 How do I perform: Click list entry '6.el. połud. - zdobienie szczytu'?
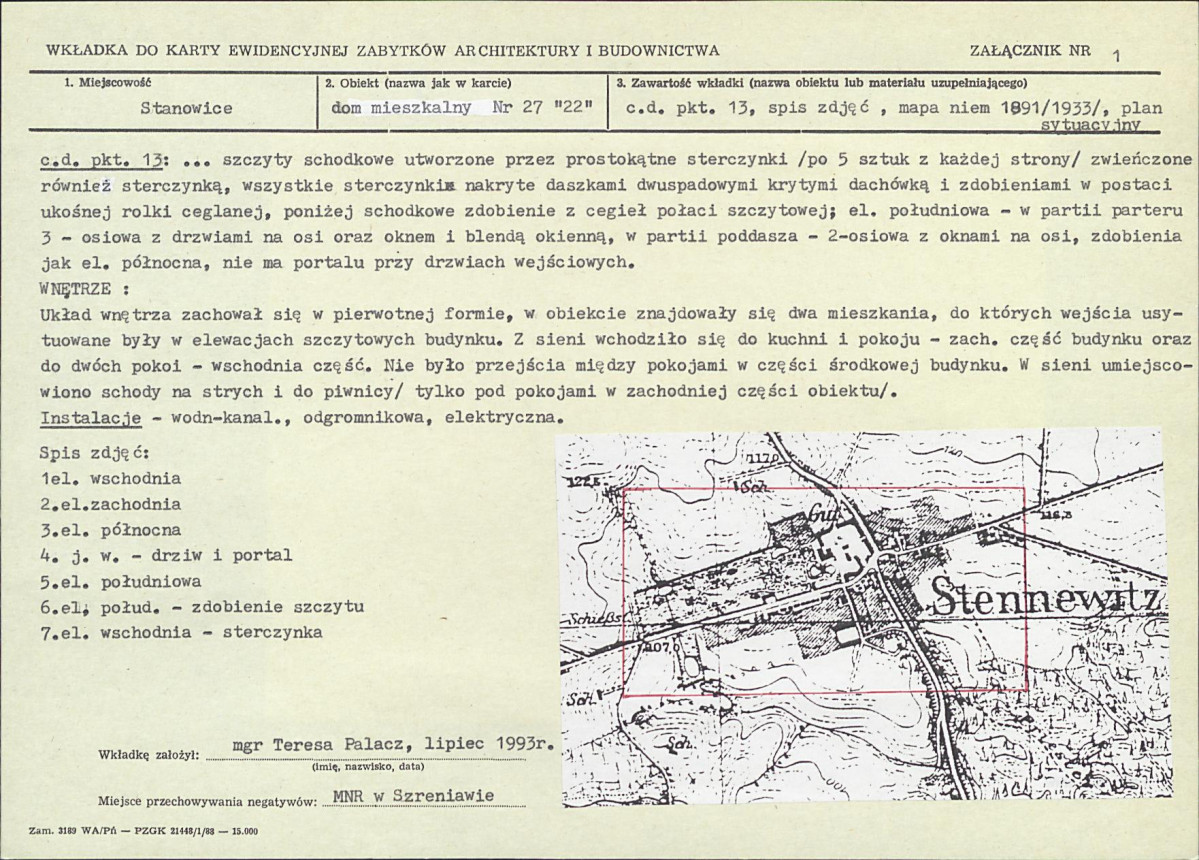point(202,608)
